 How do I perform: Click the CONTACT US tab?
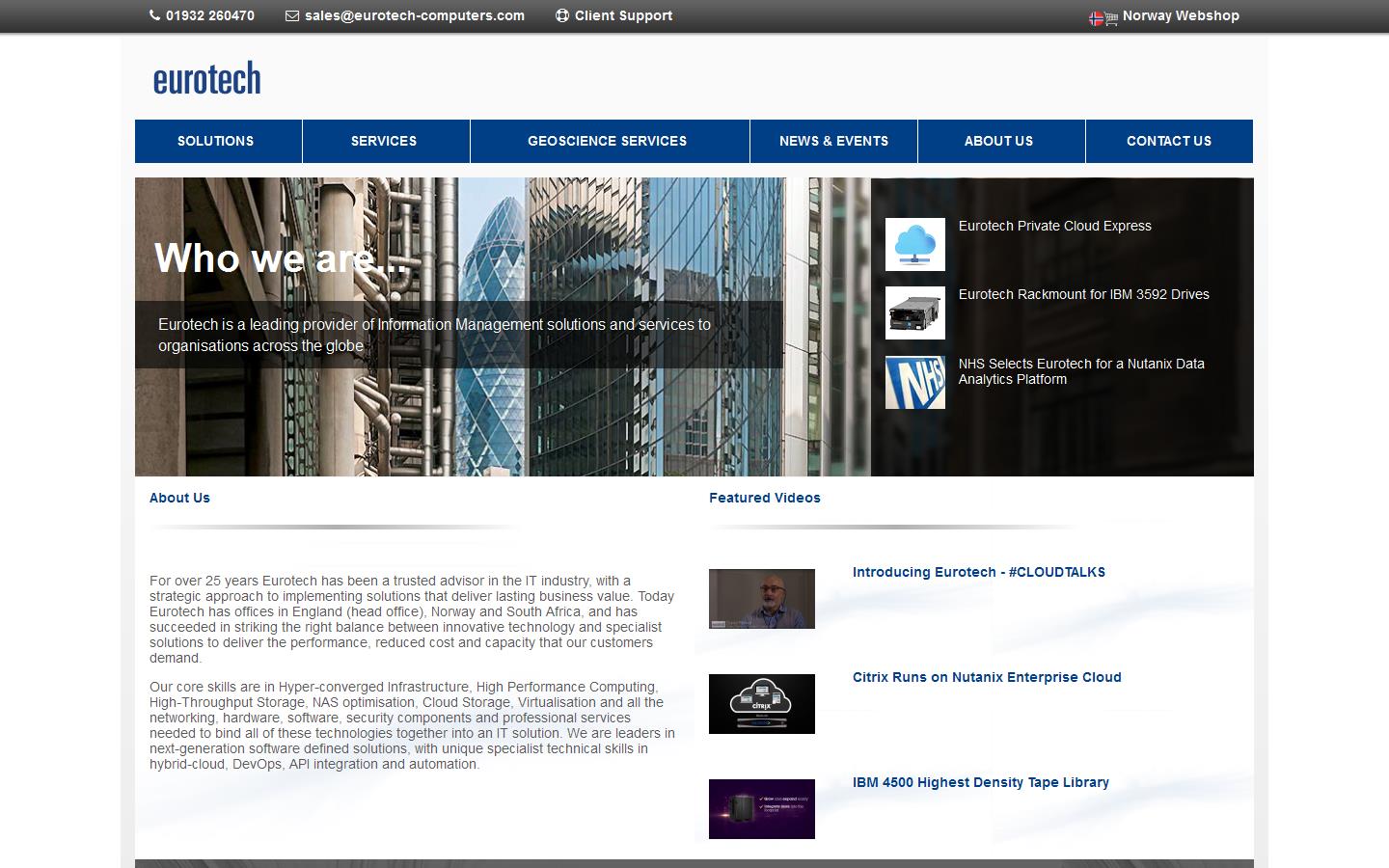click(x=1169, y=141)
